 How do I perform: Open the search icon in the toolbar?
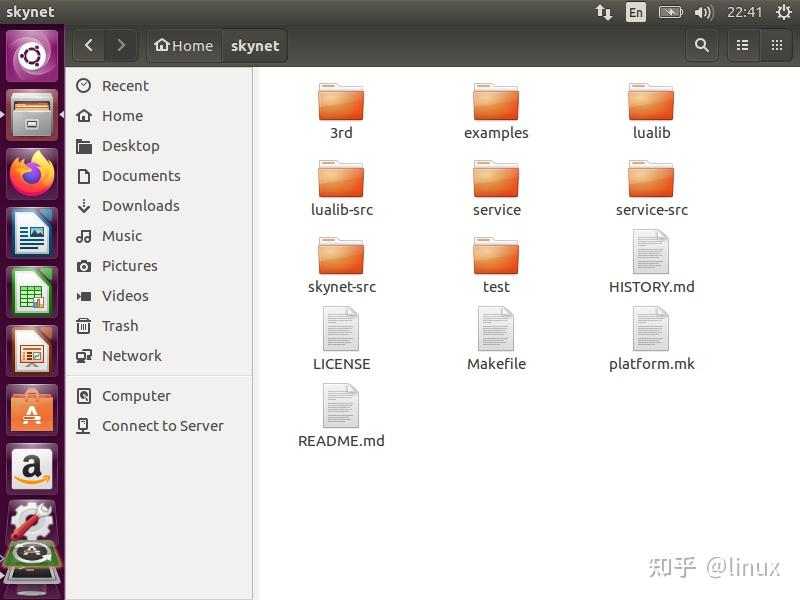(701, 45)
